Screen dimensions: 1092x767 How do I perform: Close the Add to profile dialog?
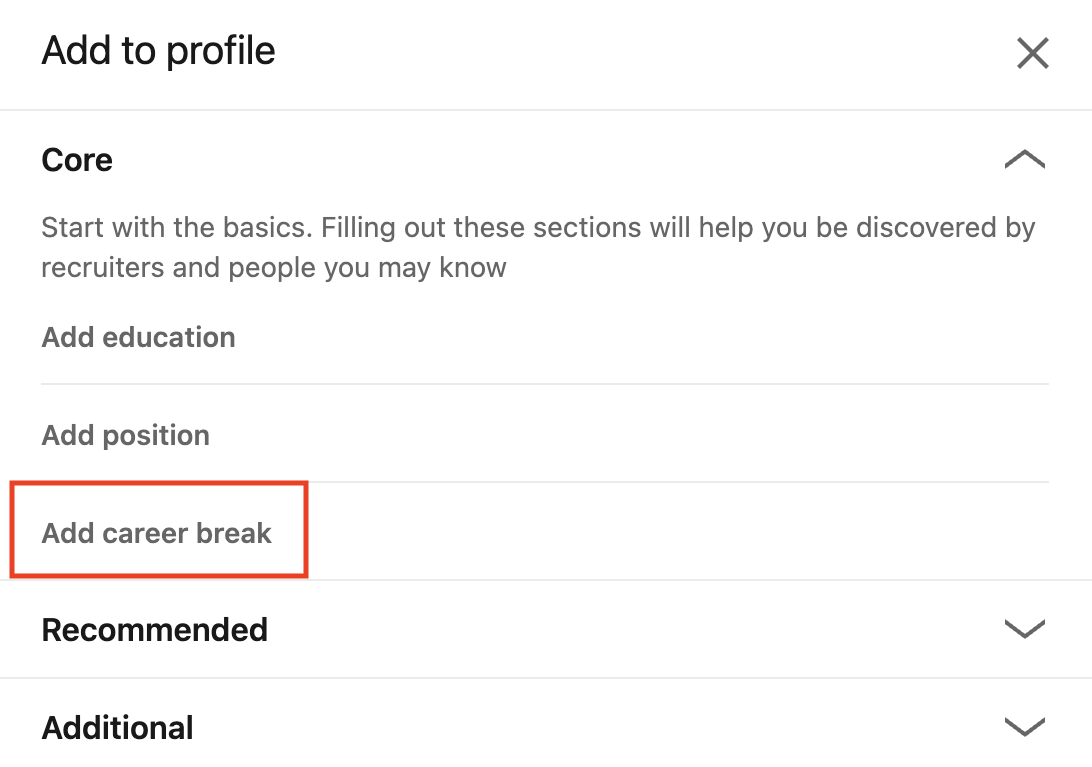[1032, 53]
